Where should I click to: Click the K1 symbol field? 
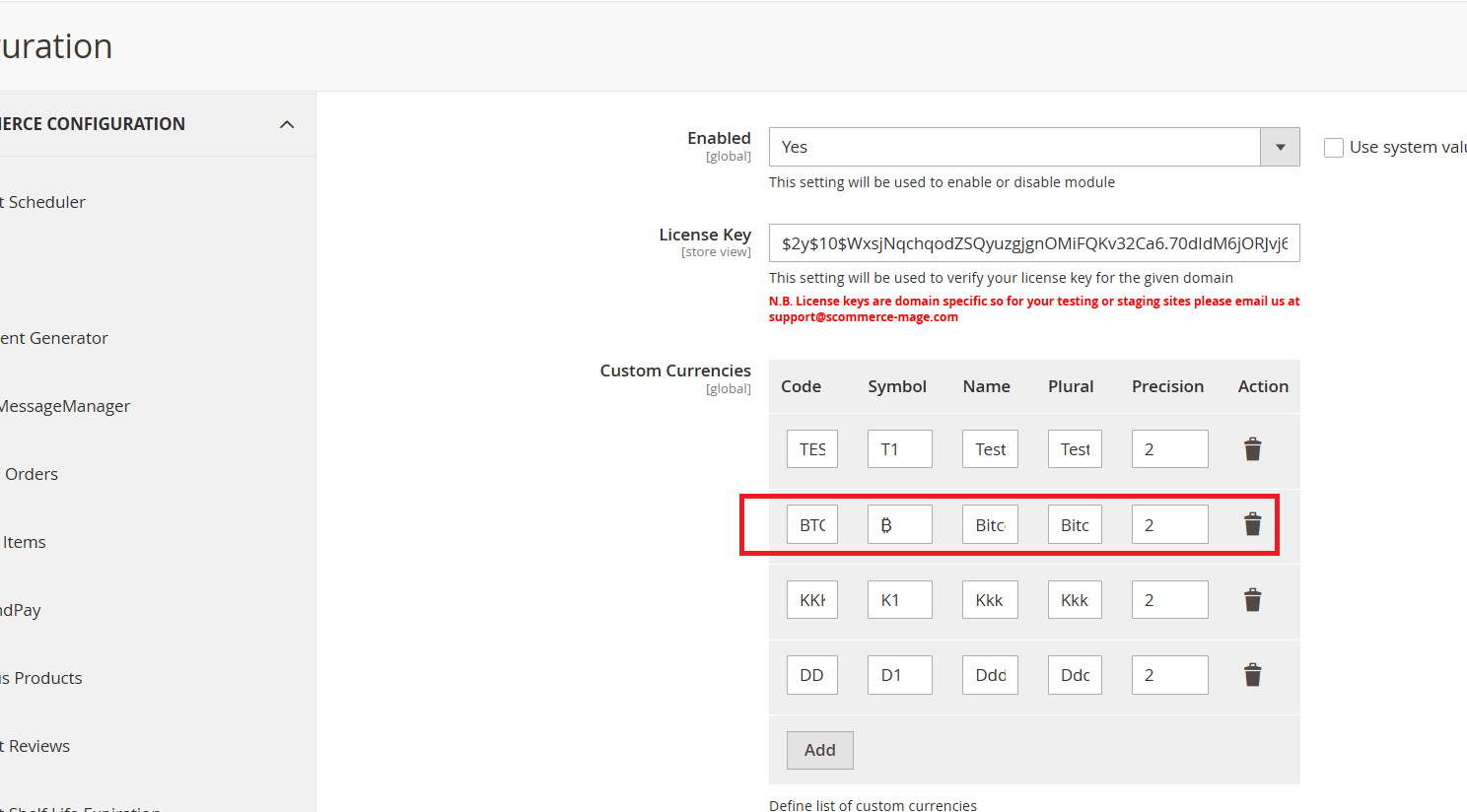pos(899,600)
